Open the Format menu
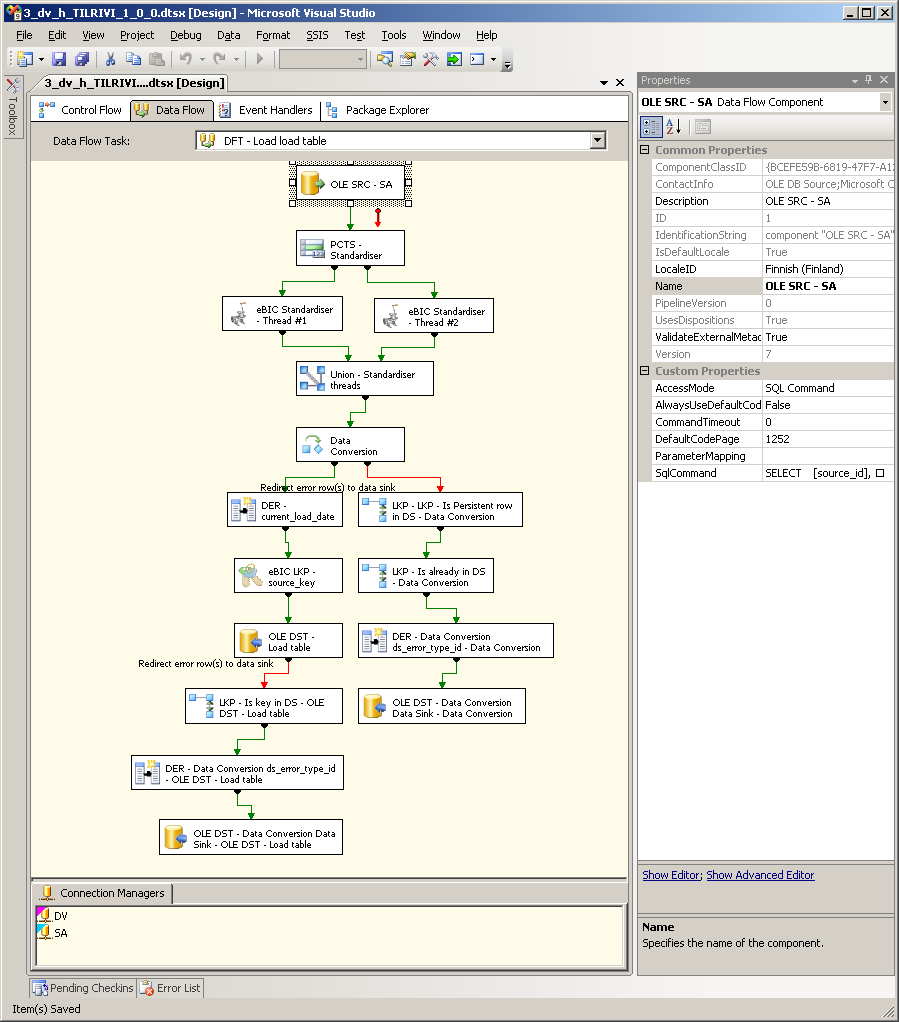 (x=273, y=35)
